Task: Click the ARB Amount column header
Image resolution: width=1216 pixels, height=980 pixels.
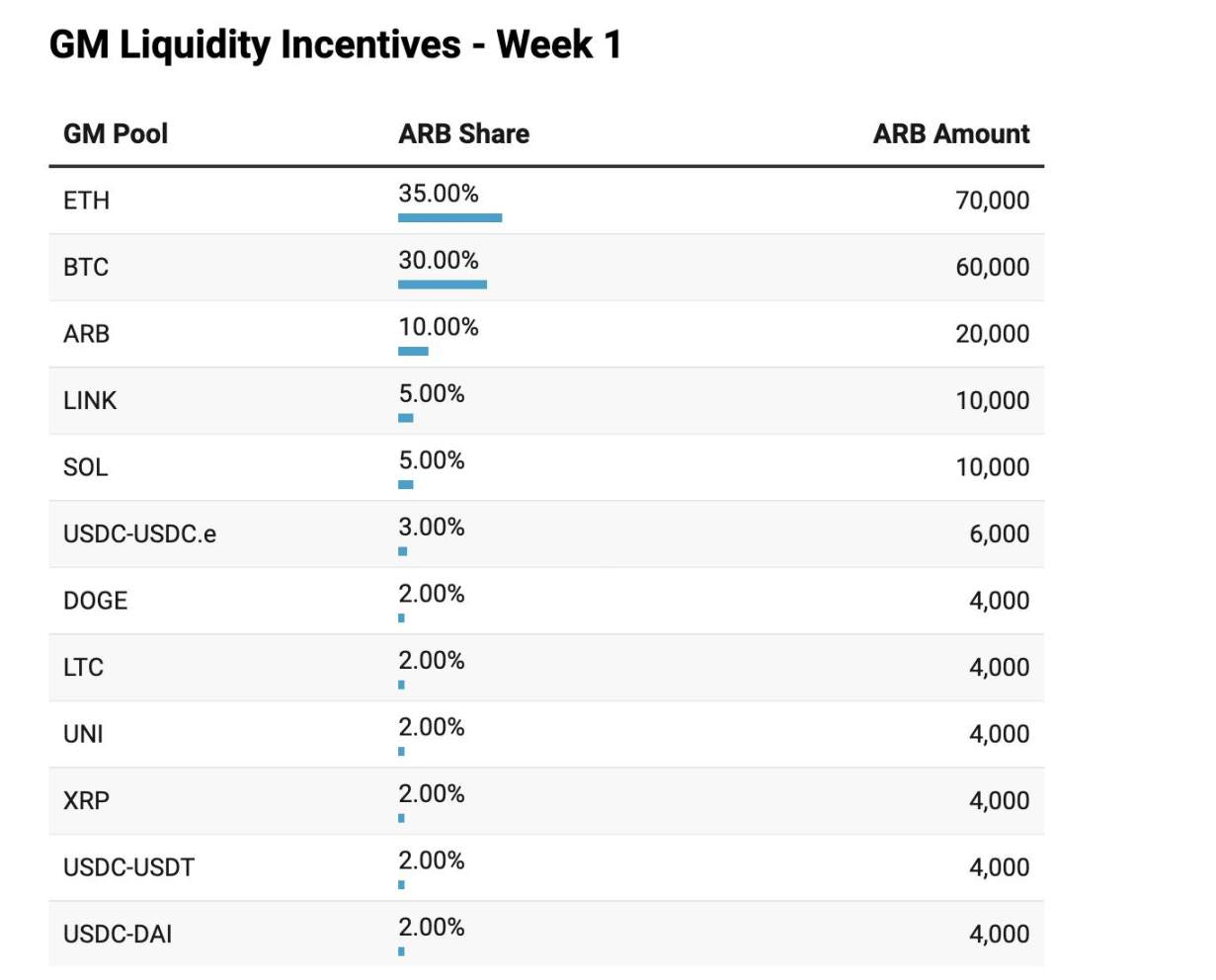Action: [x=951, y=134]
